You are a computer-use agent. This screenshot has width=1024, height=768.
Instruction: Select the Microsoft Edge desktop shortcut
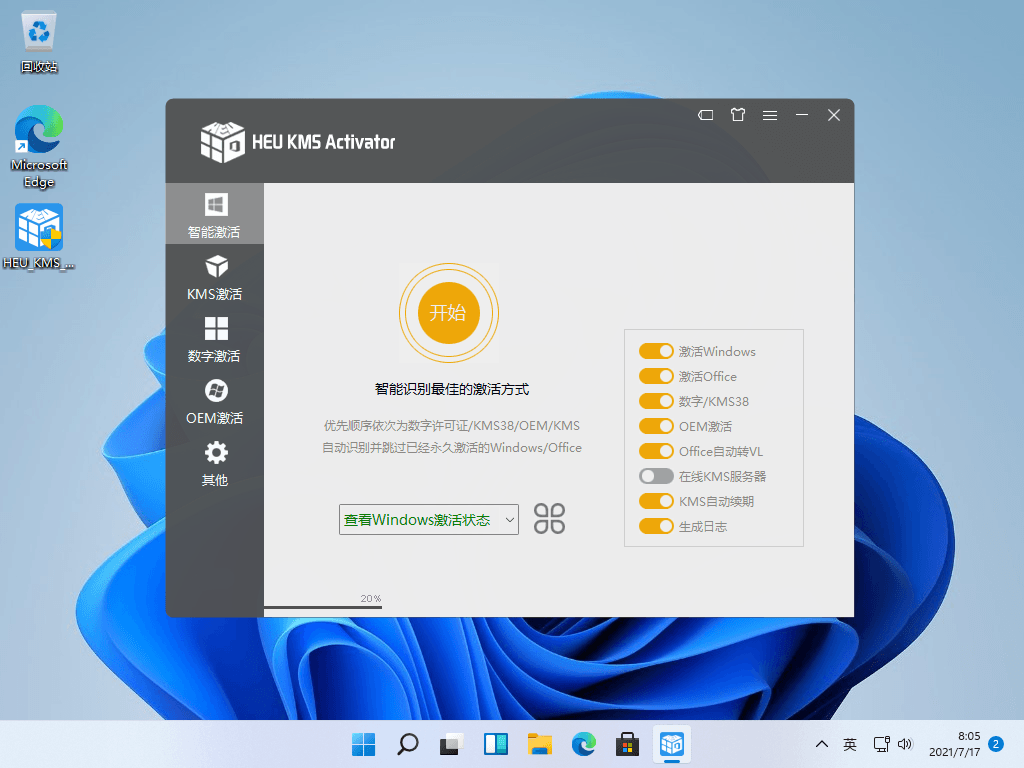coord(39,147)
